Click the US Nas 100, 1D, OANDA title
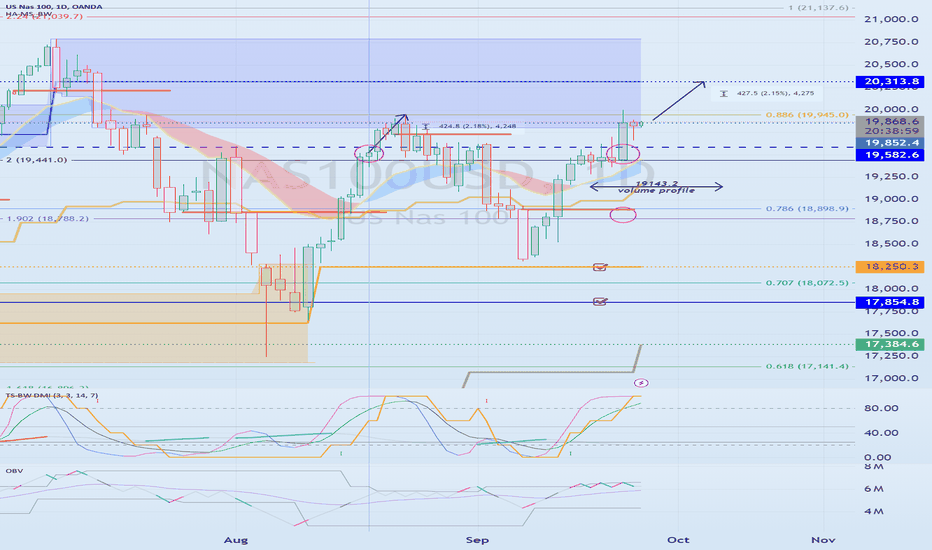The image size is (932, 550). coord(54,7)
